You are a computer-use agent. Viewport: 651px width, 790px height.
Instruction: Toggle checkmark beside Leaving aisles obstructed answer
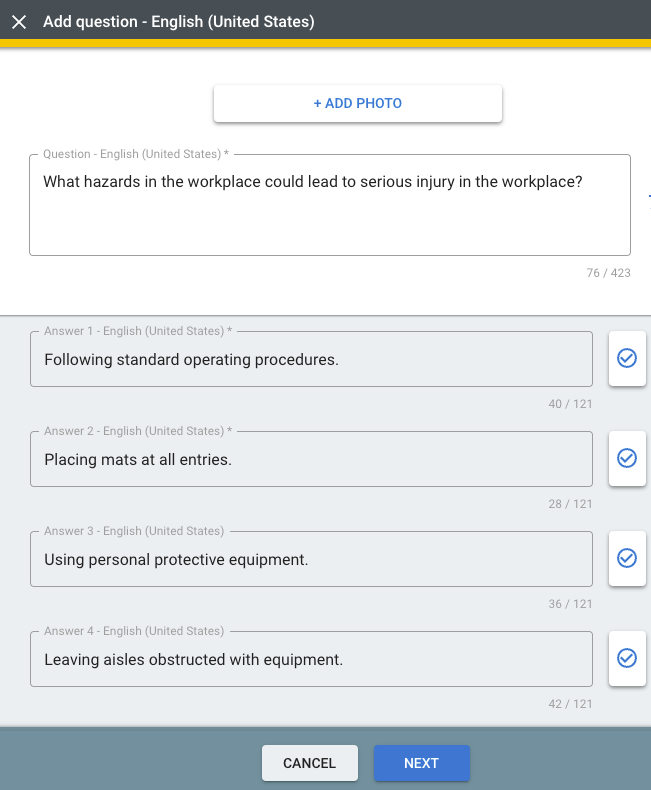tap(627, 658)
